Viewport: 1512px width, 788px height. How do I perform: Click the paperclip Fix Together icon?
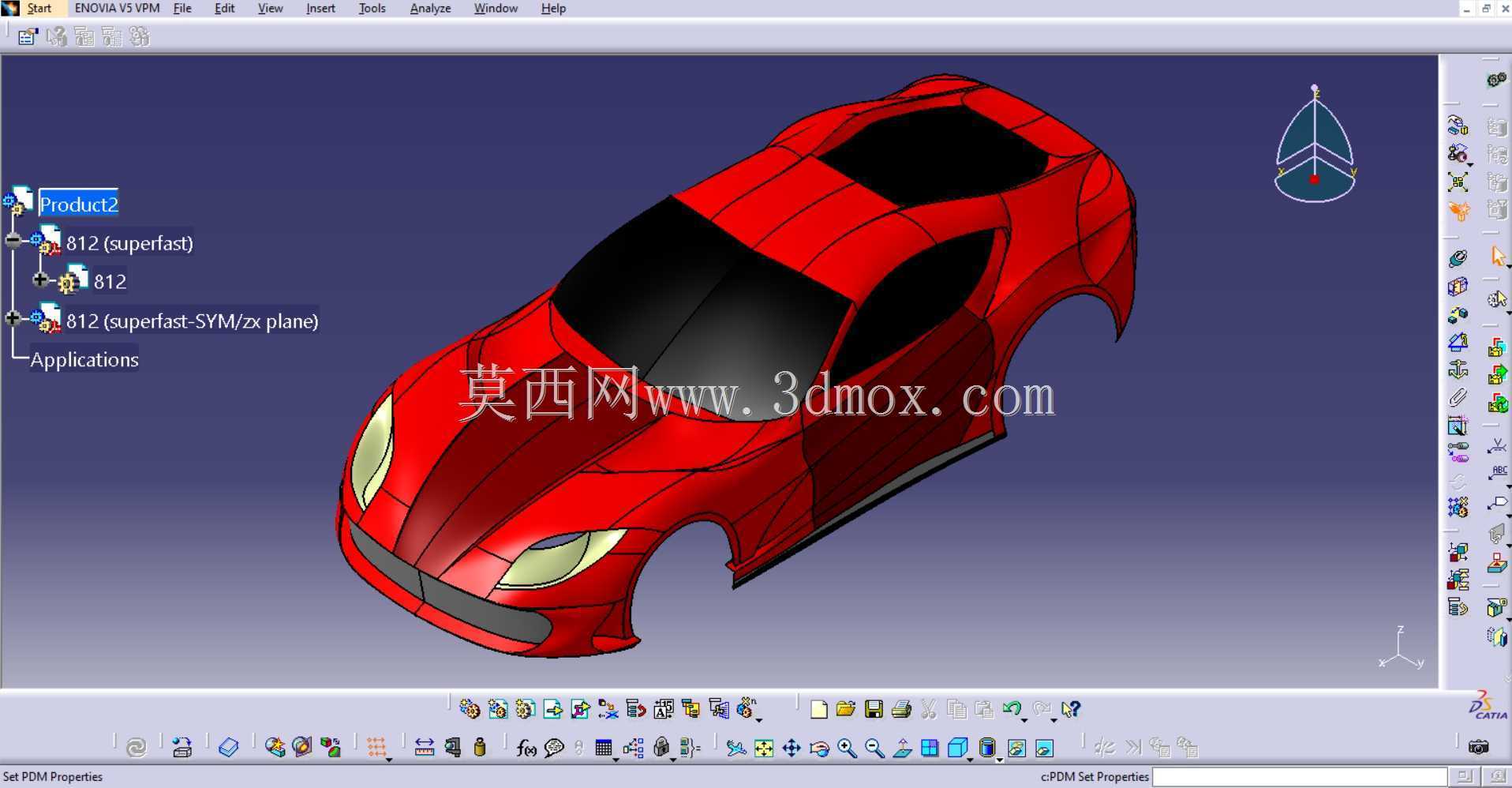point(1458,398)
